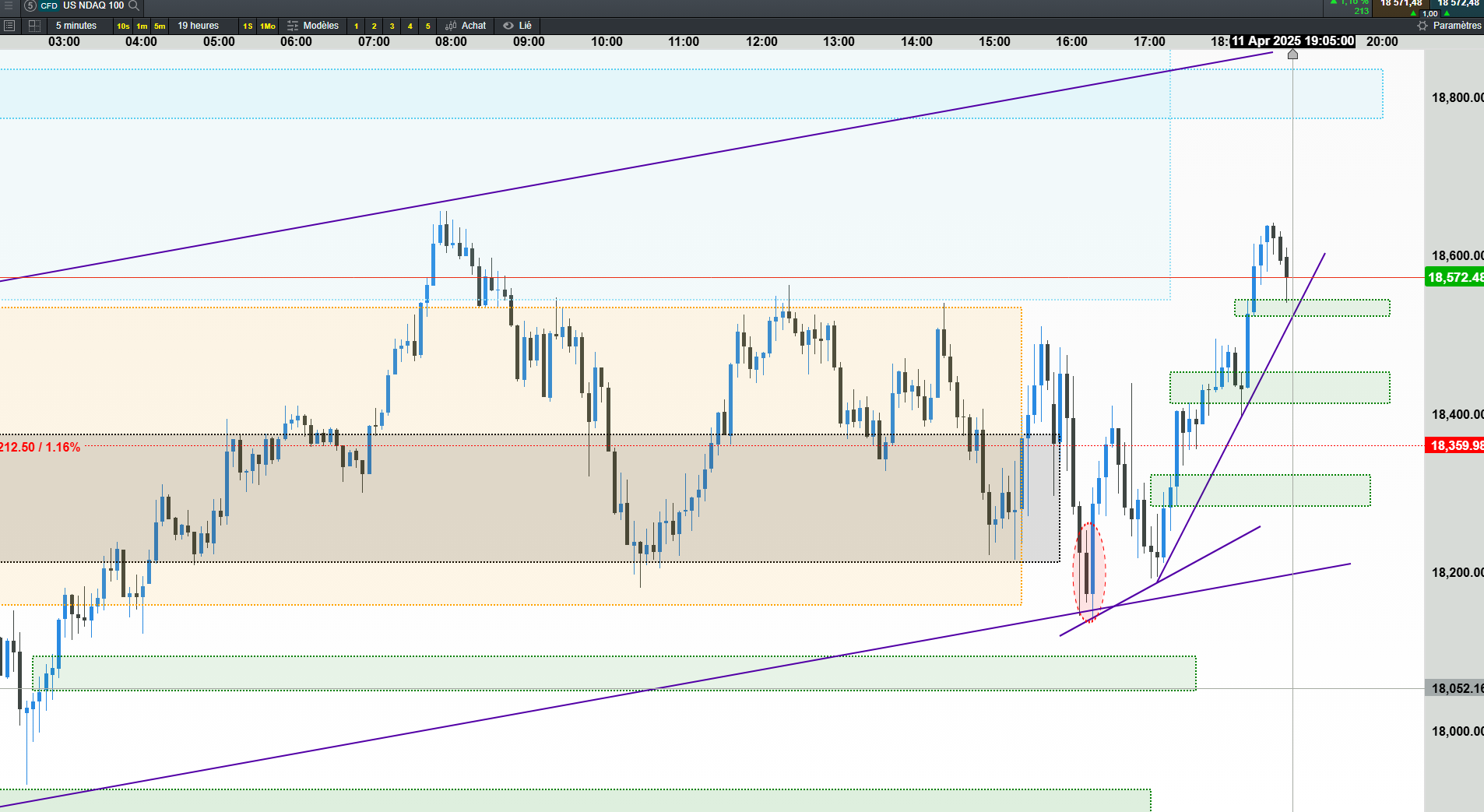
Task: Expand the 5 minutes timeframe dropdown
Action: 76,26
